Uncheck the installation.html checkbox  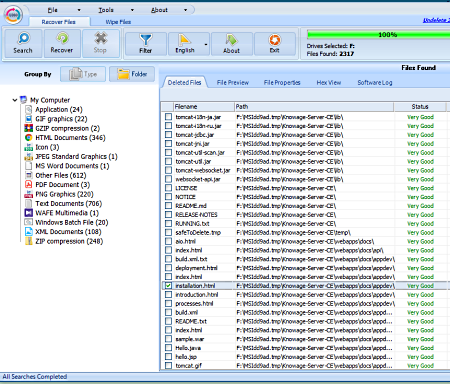[x=168, y=286]
